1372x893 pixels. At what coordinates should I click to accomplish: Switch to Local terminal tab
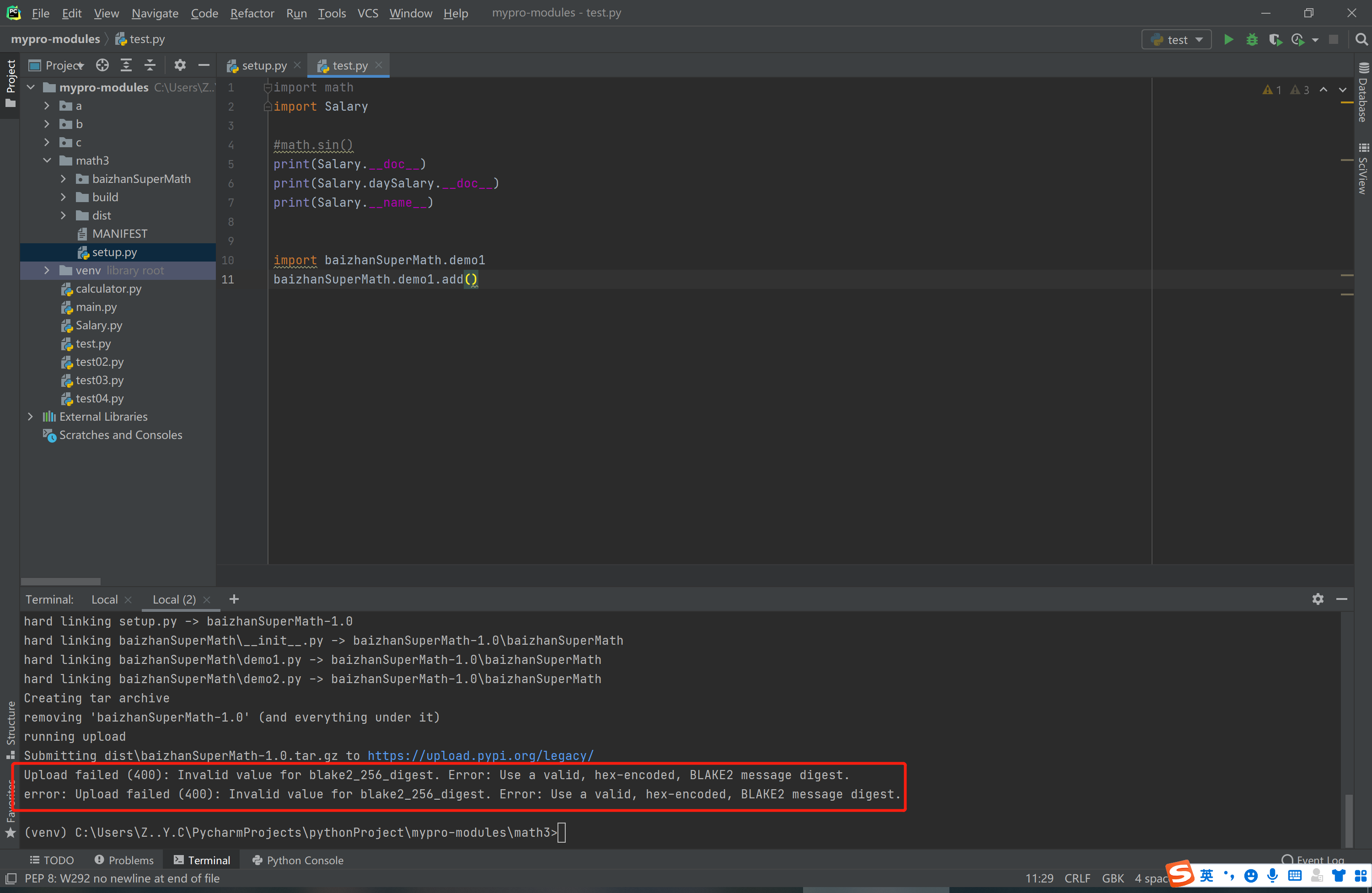click(104, 599)
